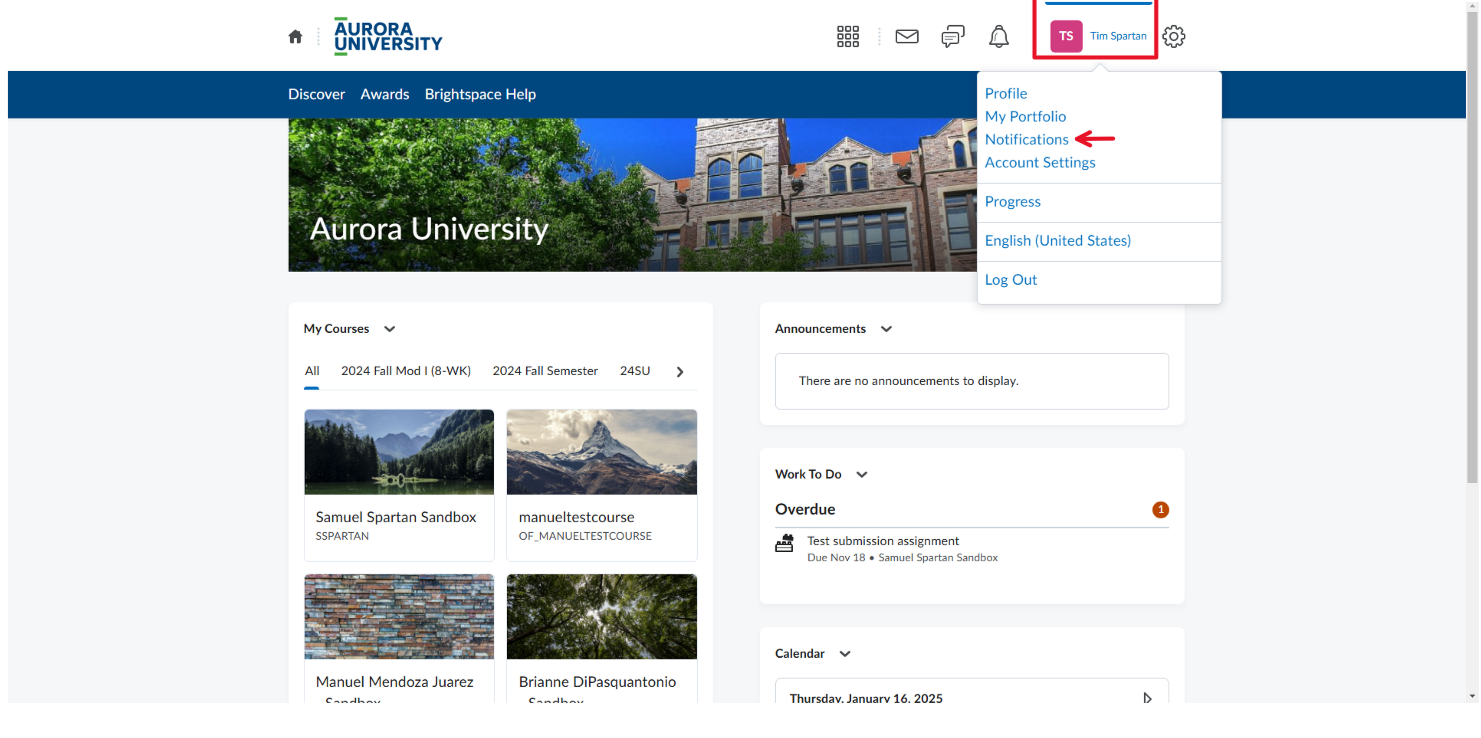Expand the Announcements widget menu
The height and width of the screenshot is (738, 1481).
coord(886,329)
